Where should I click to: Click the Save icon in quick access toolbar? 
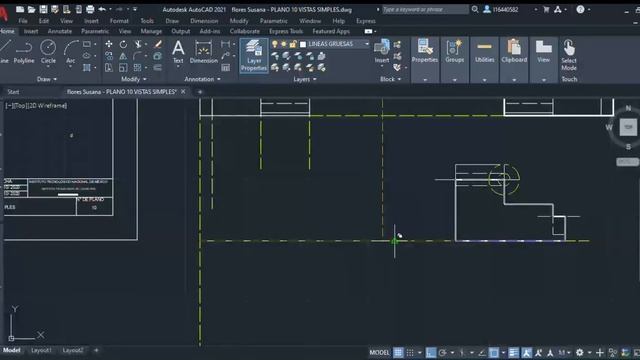[x=43, y=9]
